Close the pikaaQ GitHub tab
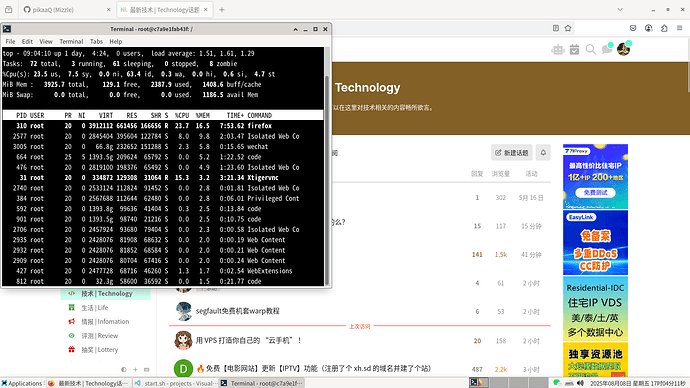Screen dimensions: 690x388 (109, 10)
